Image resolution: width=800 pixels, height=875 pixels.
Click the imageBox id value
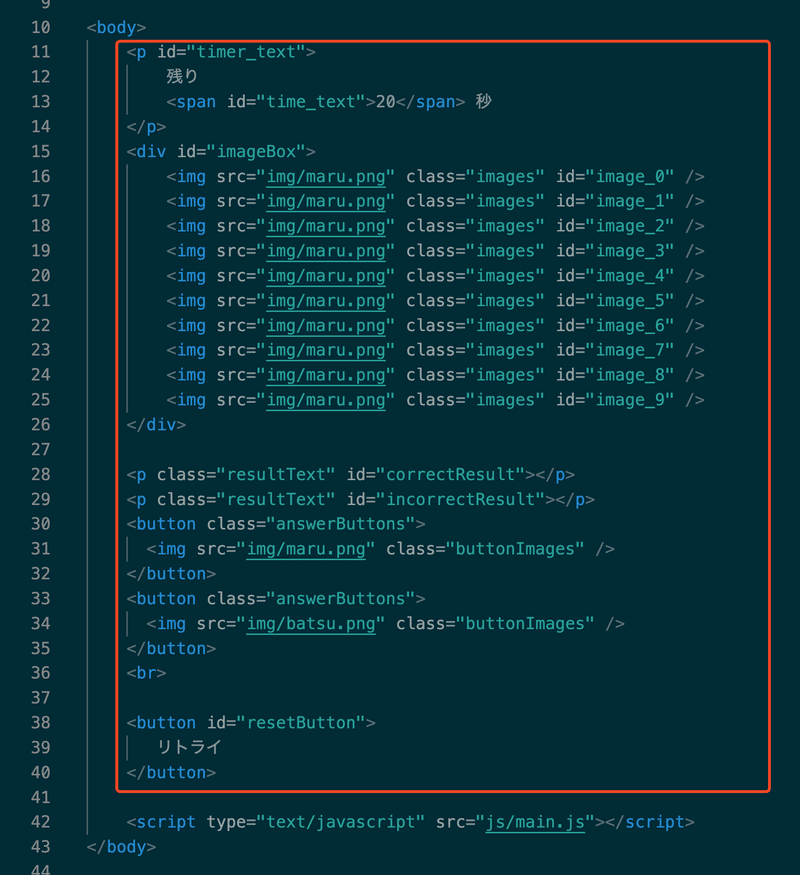(x=256, y=152)
